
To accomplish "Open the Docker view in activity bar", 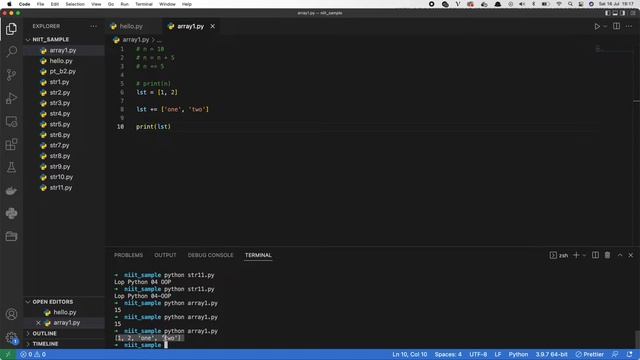I will click(11, 191).
